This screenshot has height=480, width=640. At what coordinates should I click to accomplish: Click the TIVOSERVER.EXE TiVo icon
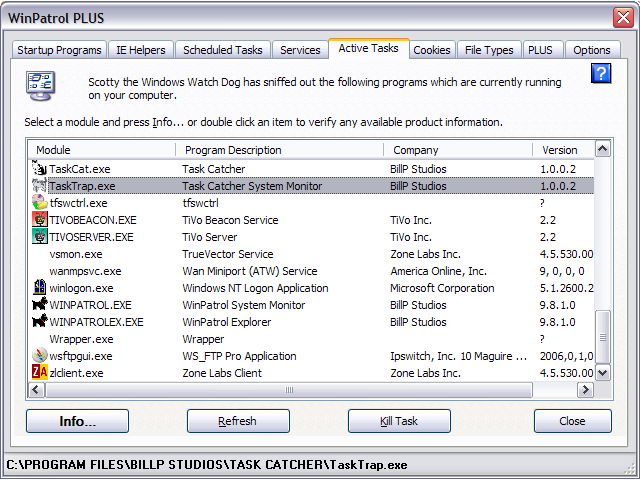click(39, 237)
